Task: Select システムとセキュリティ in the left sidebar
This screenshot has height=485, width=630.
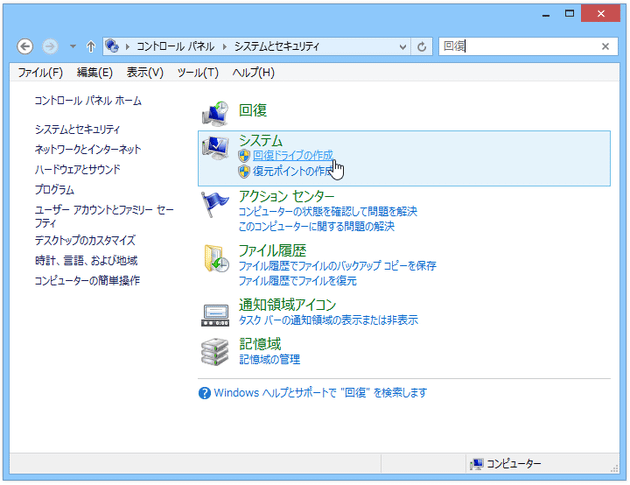Action: 77,129
